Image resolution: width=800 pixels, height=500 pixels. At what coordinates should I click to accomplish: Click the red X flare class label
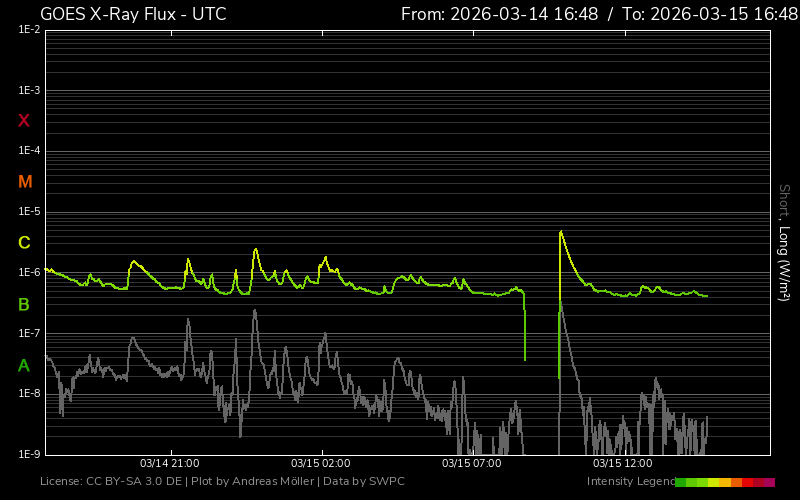[24, 121]
